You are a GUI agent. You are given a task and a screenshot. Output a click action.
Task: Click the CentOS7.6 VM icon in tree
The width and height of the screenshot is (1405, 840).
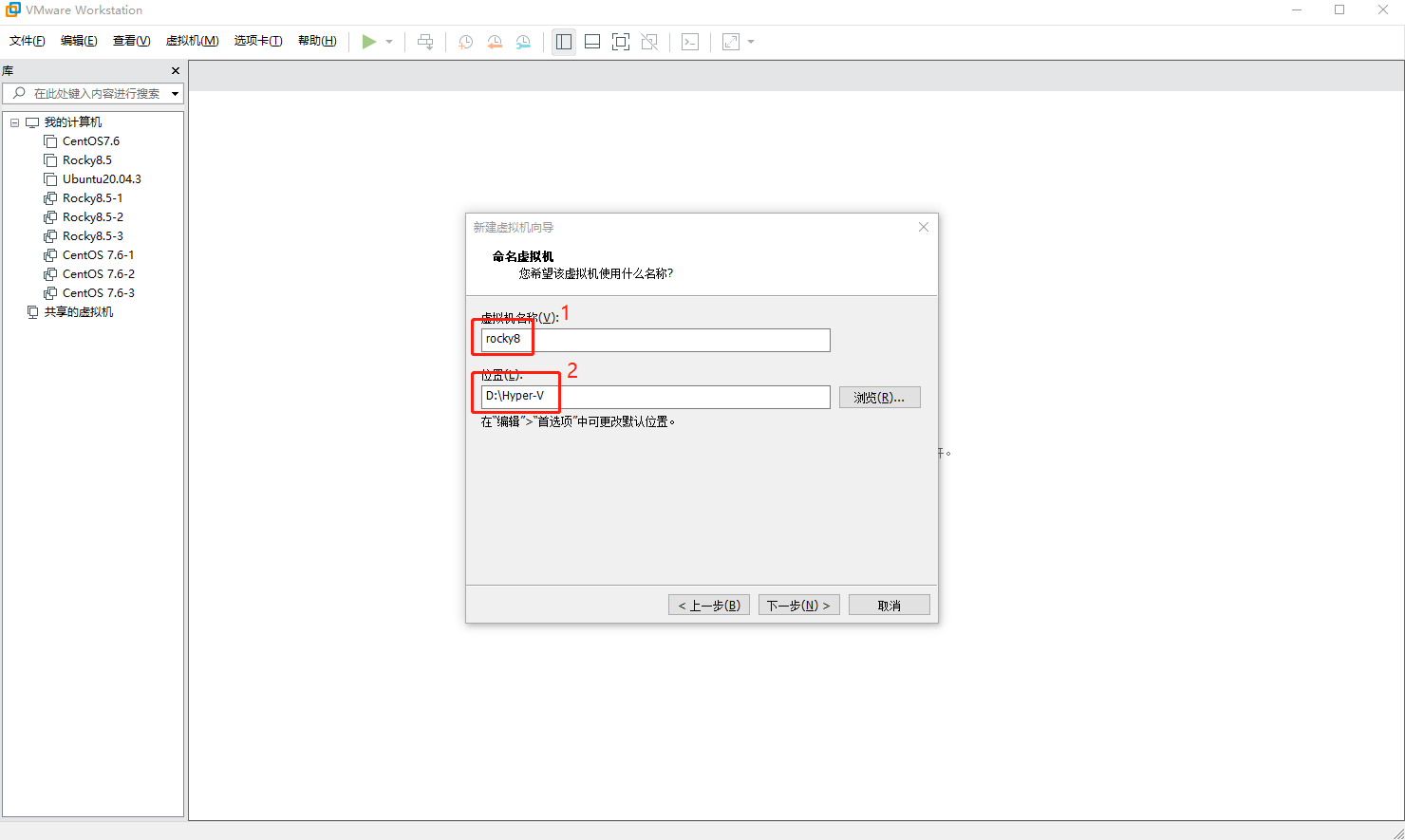click(x=50, y=141)
